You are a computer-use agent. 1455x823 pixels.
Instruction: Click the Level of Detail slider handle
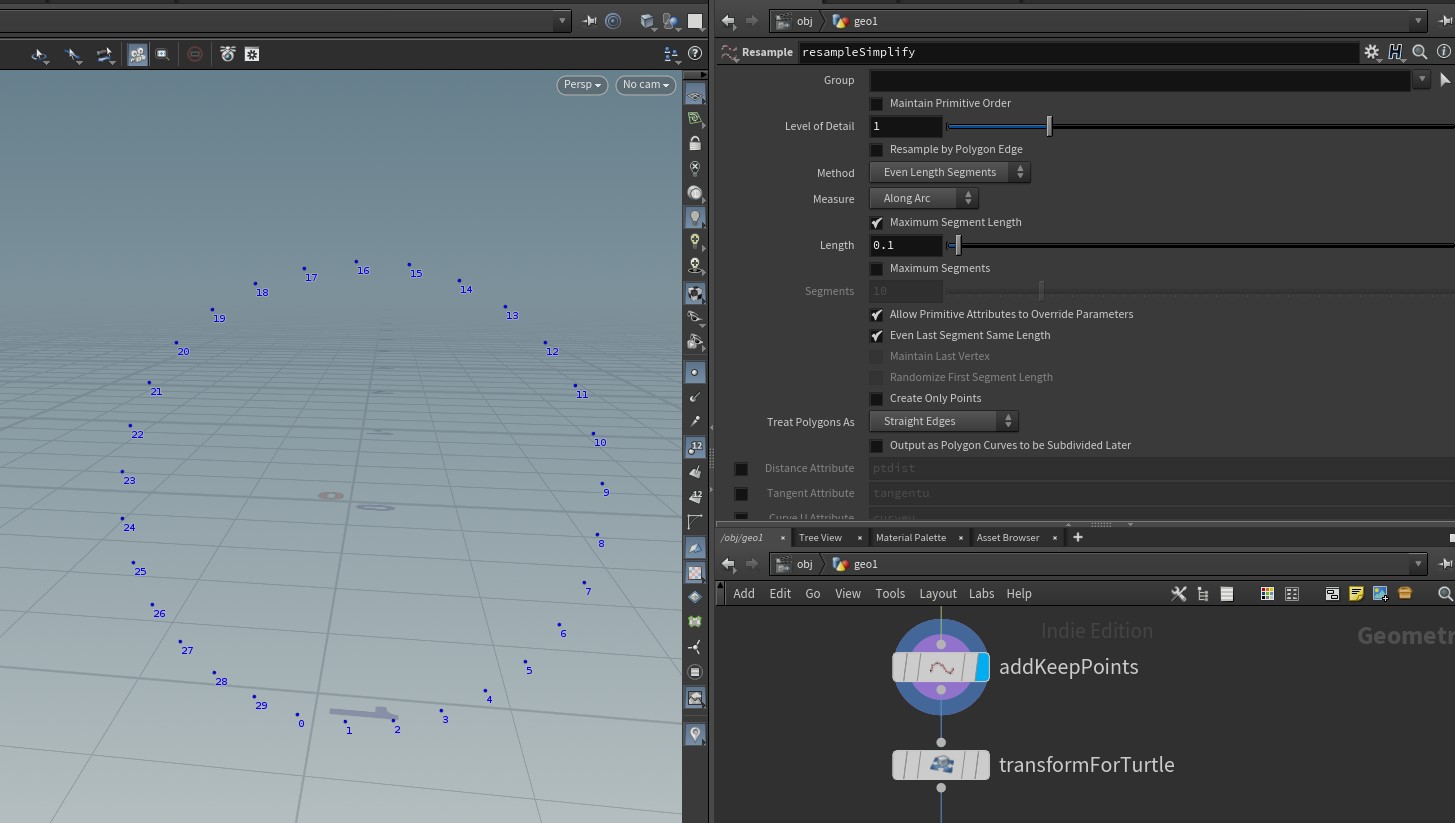pos(1049,127)
